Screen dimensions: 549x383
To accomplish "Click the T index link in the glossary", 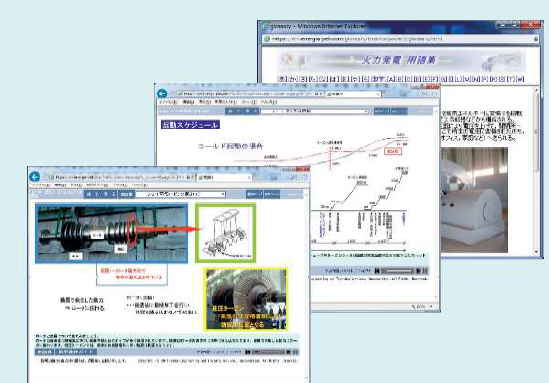I will [511, 79].
